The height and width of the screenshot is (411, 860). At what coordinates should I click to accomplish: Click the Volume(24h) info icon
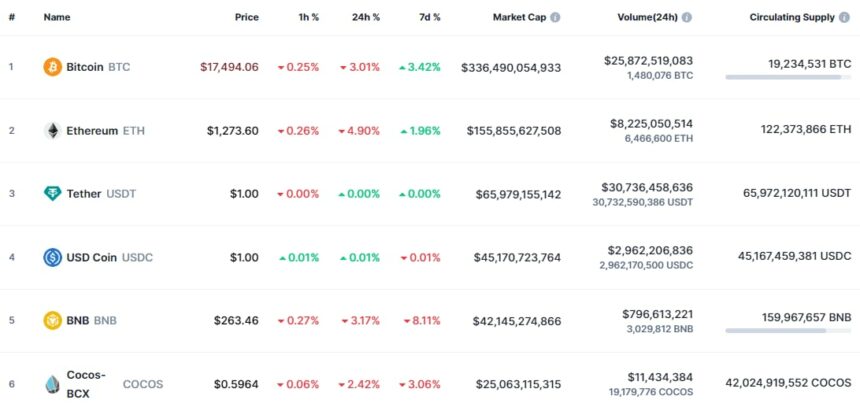coord(687,18)
